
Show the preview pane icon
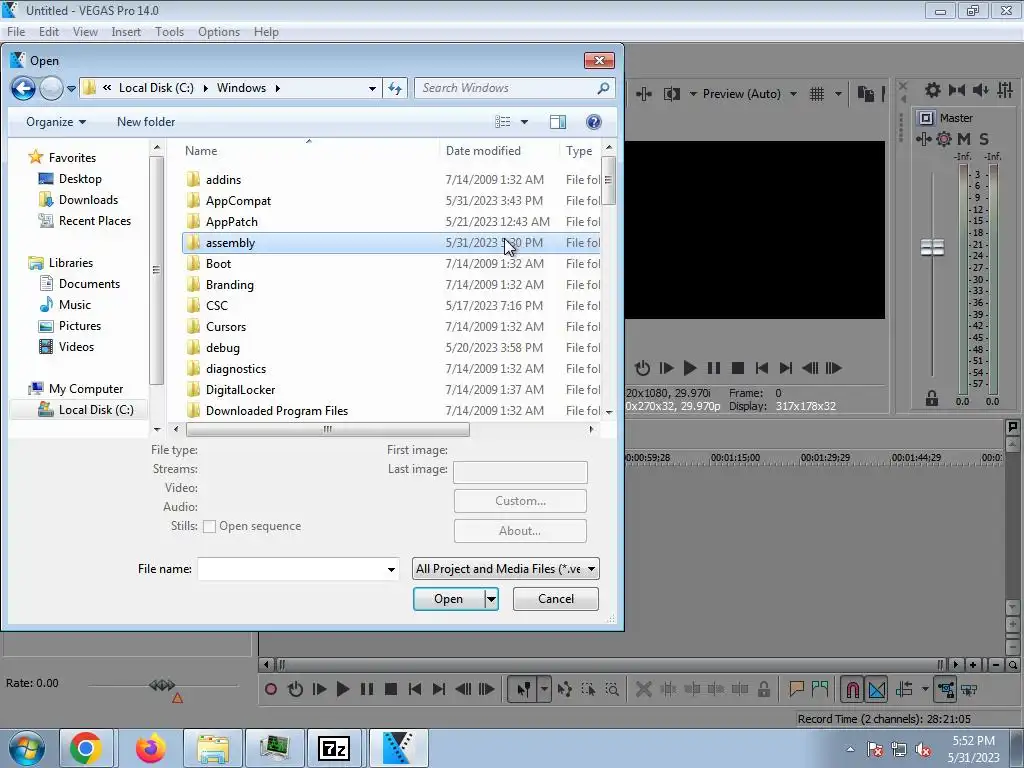pyautogui.click(x=558, y=122)
